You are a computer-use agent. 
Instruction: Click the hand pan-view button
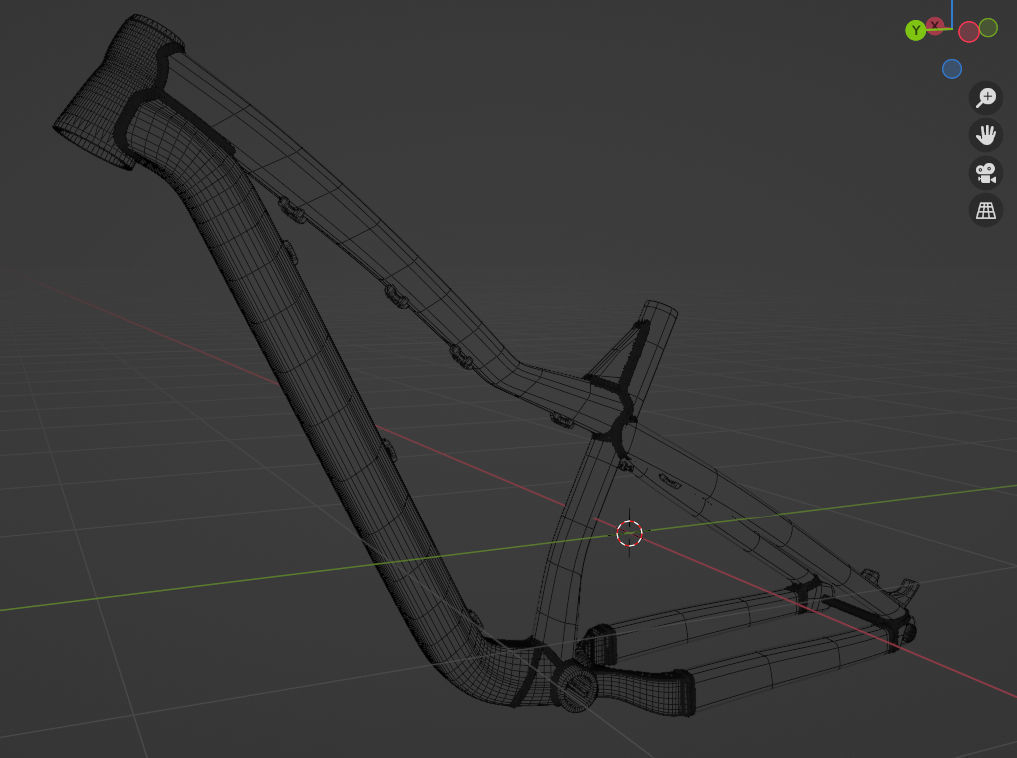(986, 136)
